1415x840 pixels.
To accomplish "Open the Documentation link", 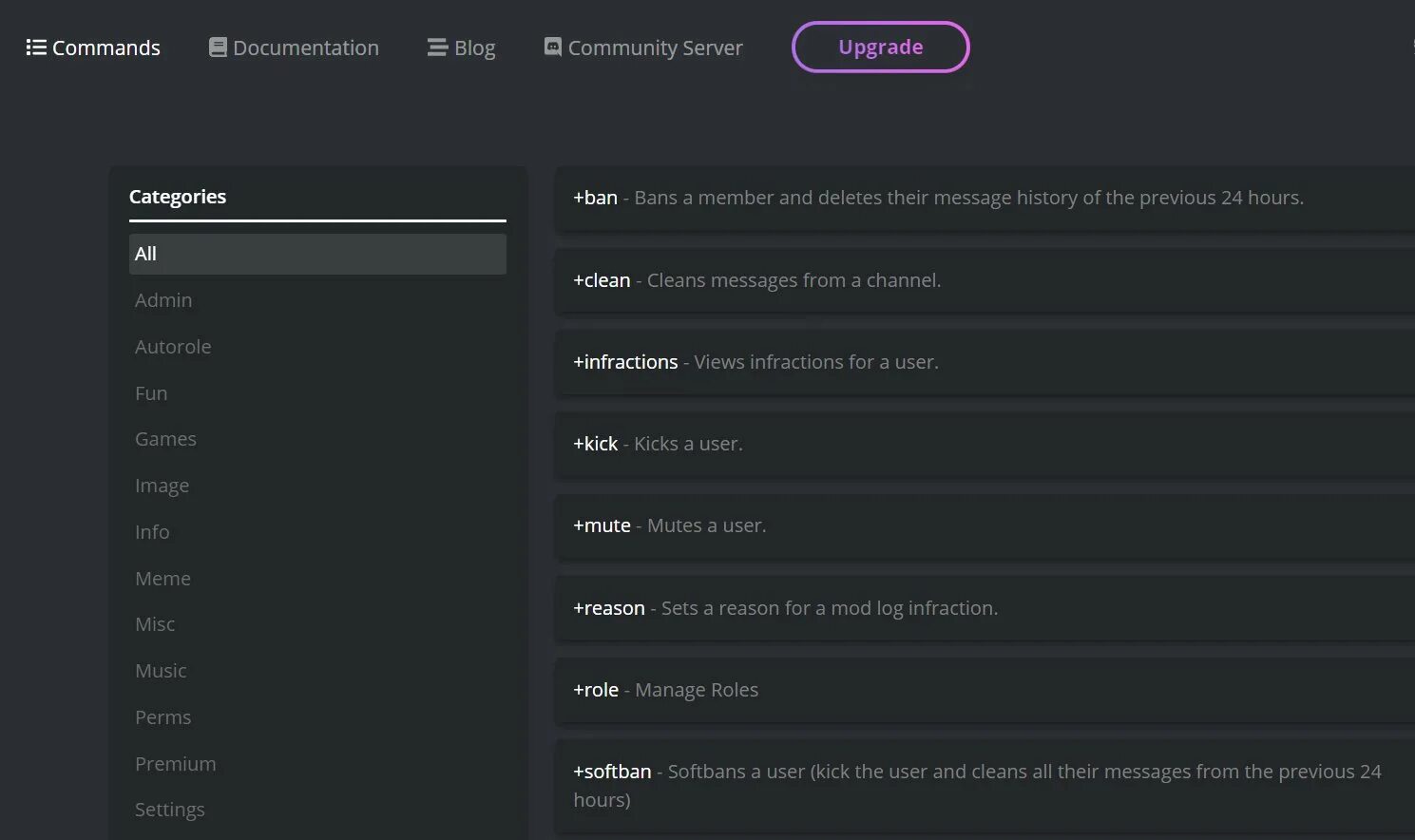I will click(305, 48).
